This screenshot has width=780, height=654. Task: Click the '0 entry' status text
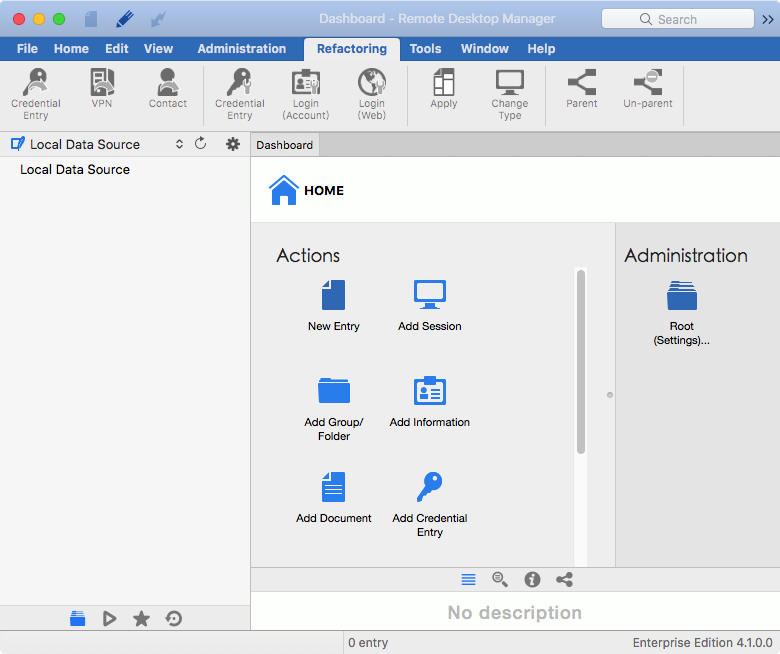[368, 643]
